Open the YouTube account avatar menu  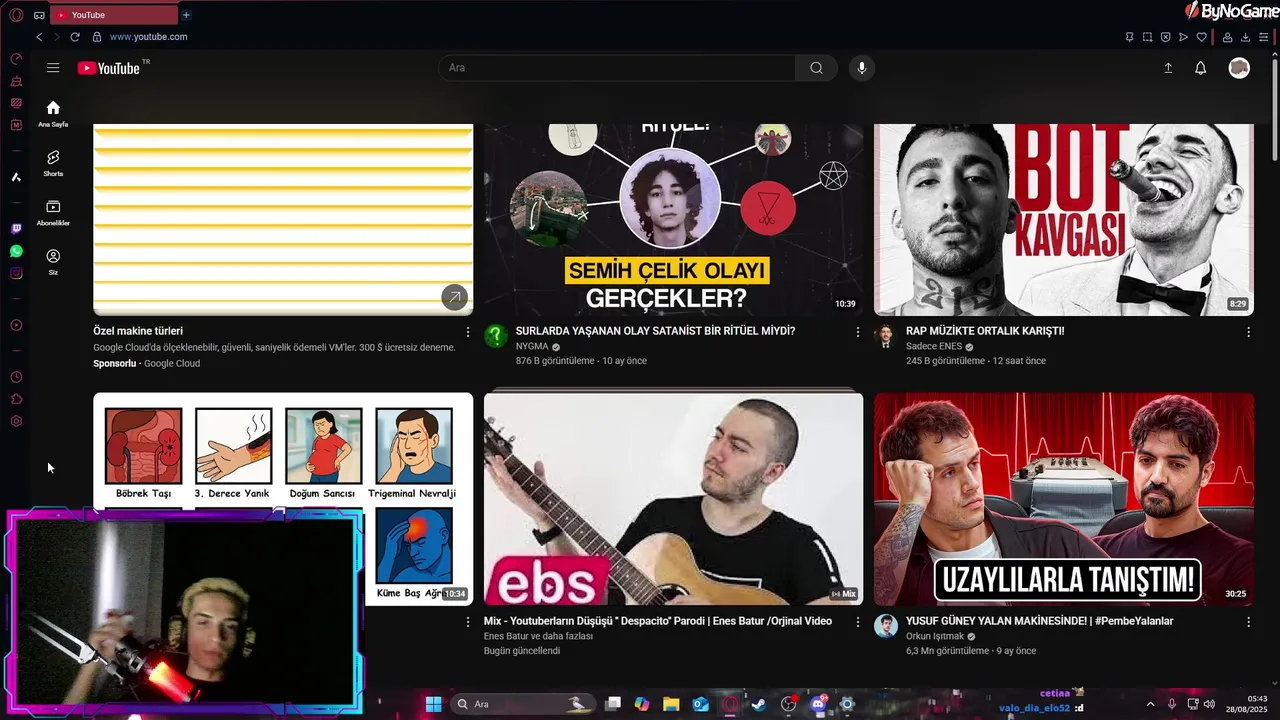(1239, 68)
